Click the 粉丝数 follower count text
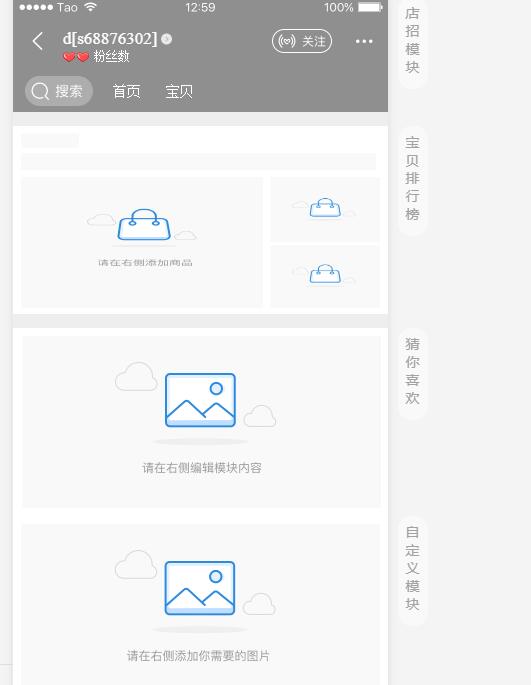Image resolution: width=531 pixels, height=685 pixels. (111, 57)
